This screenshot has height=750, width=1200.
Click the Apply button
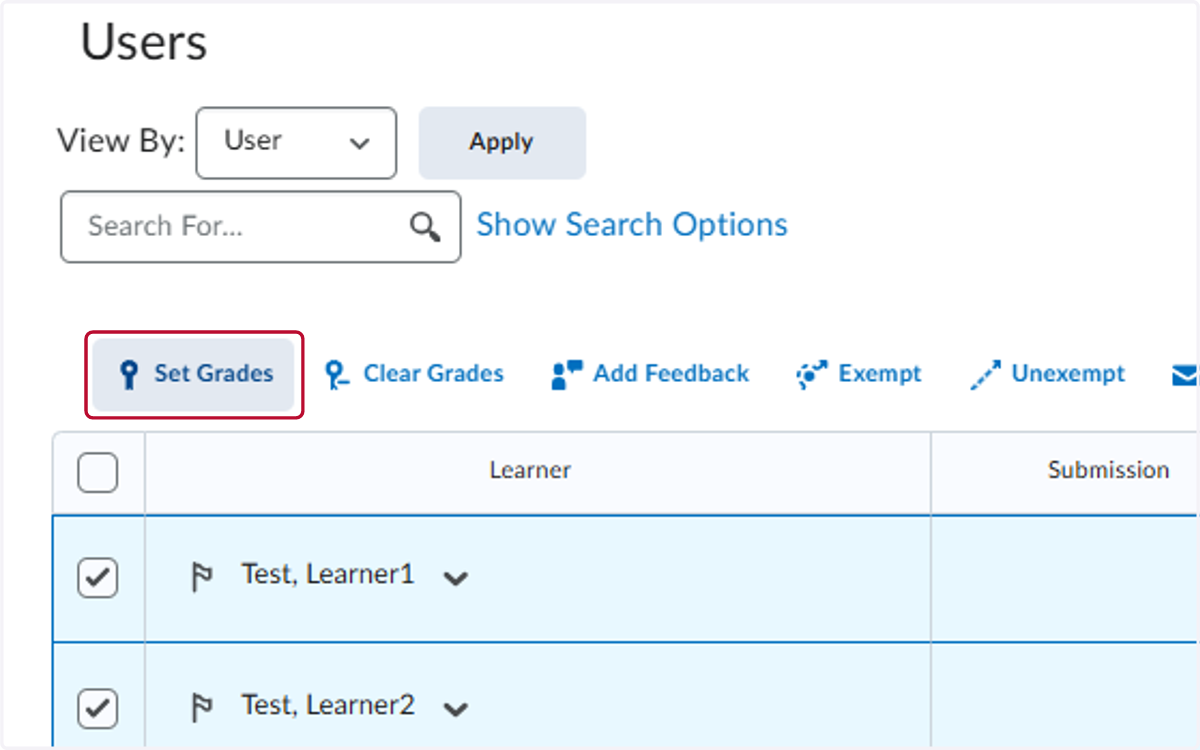click(x=502, y=143)
